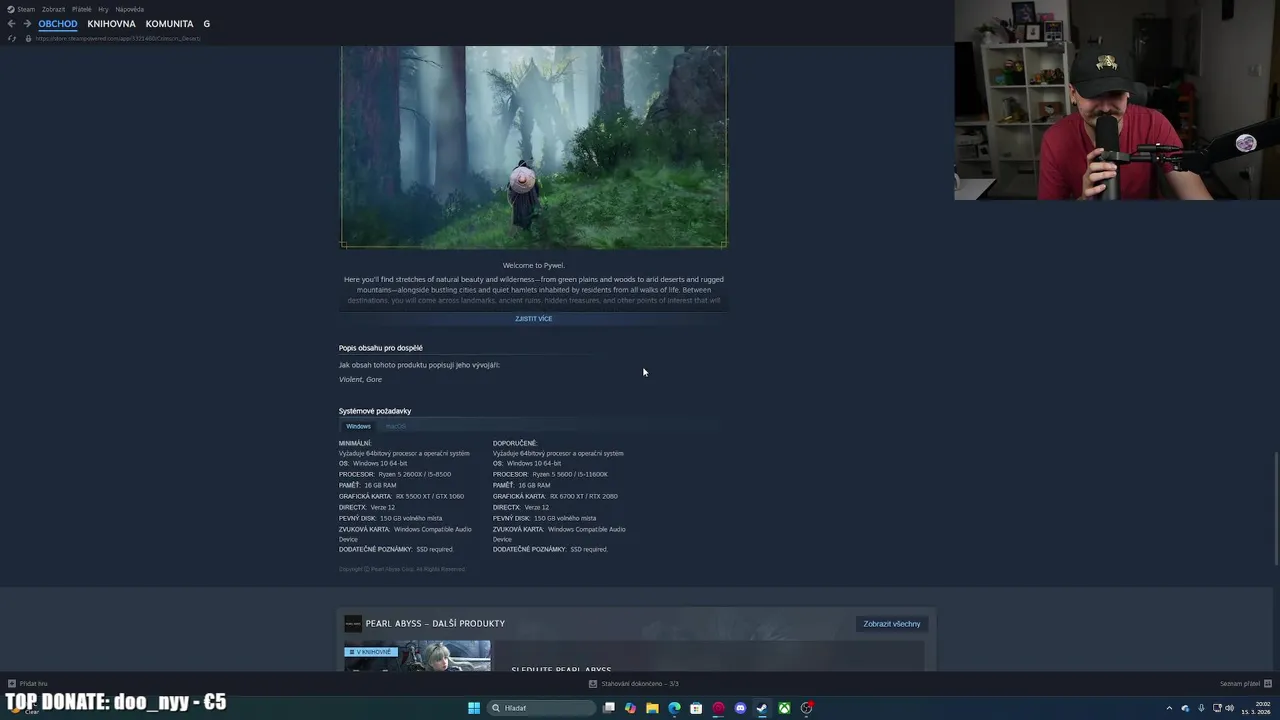This screenshot has width=1280, height=720.
Task: Click the 'Systémové požadavky' heading
Action: click(375, 411)
